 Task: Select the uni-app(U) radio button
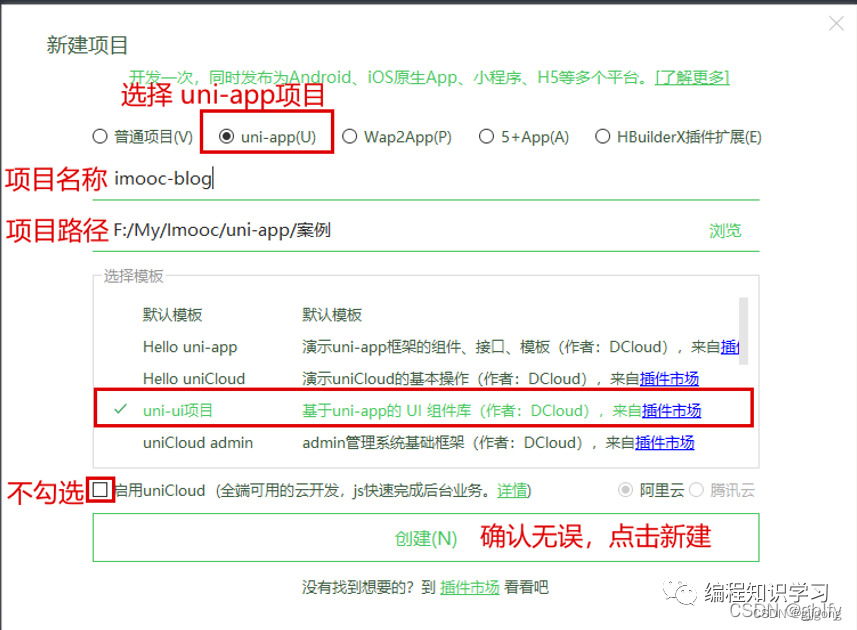[x=228, y=137]
